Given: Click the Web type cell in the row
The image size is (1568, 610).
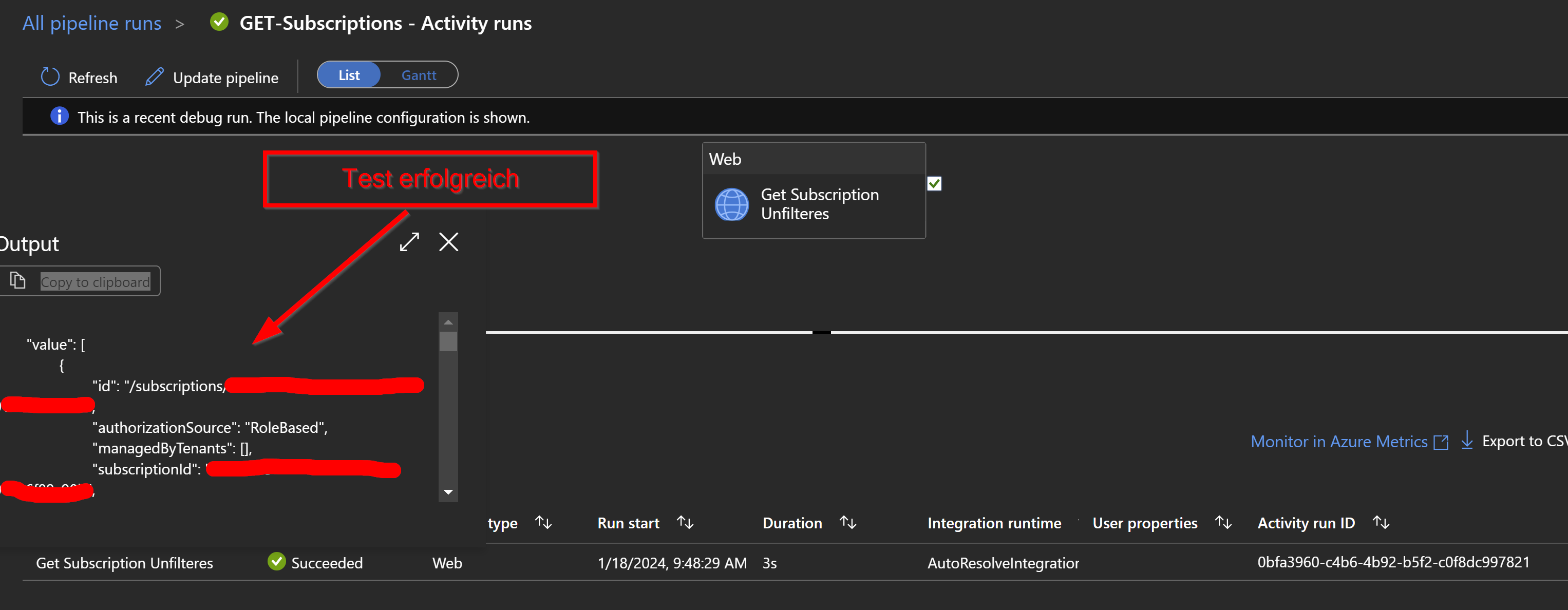Looking at the screenshot, I should click(x=447, y=563).
